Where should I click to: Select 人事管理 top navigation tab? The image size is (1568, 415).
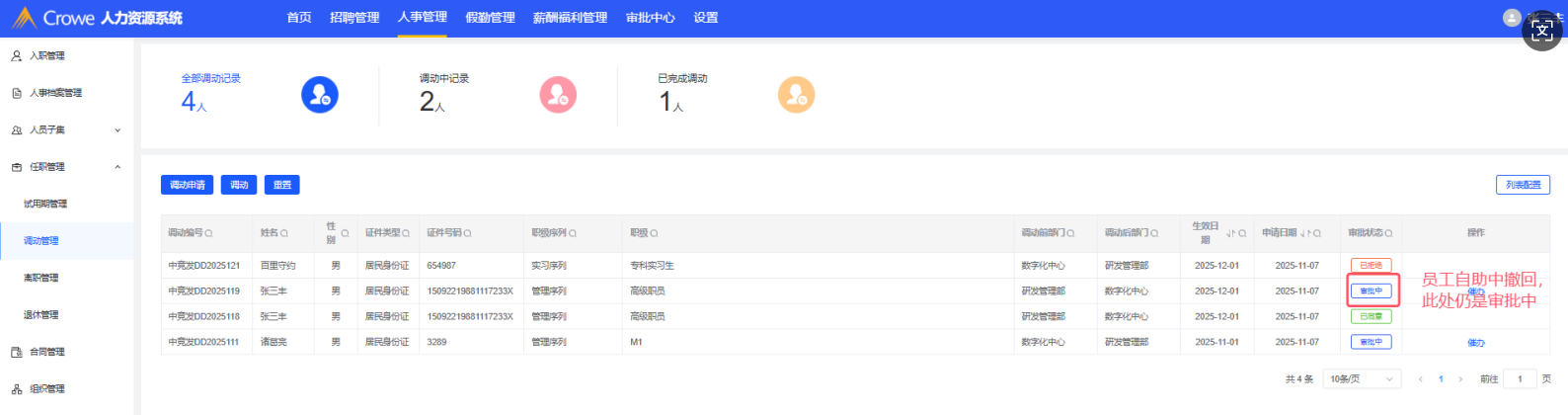point(423,18)
